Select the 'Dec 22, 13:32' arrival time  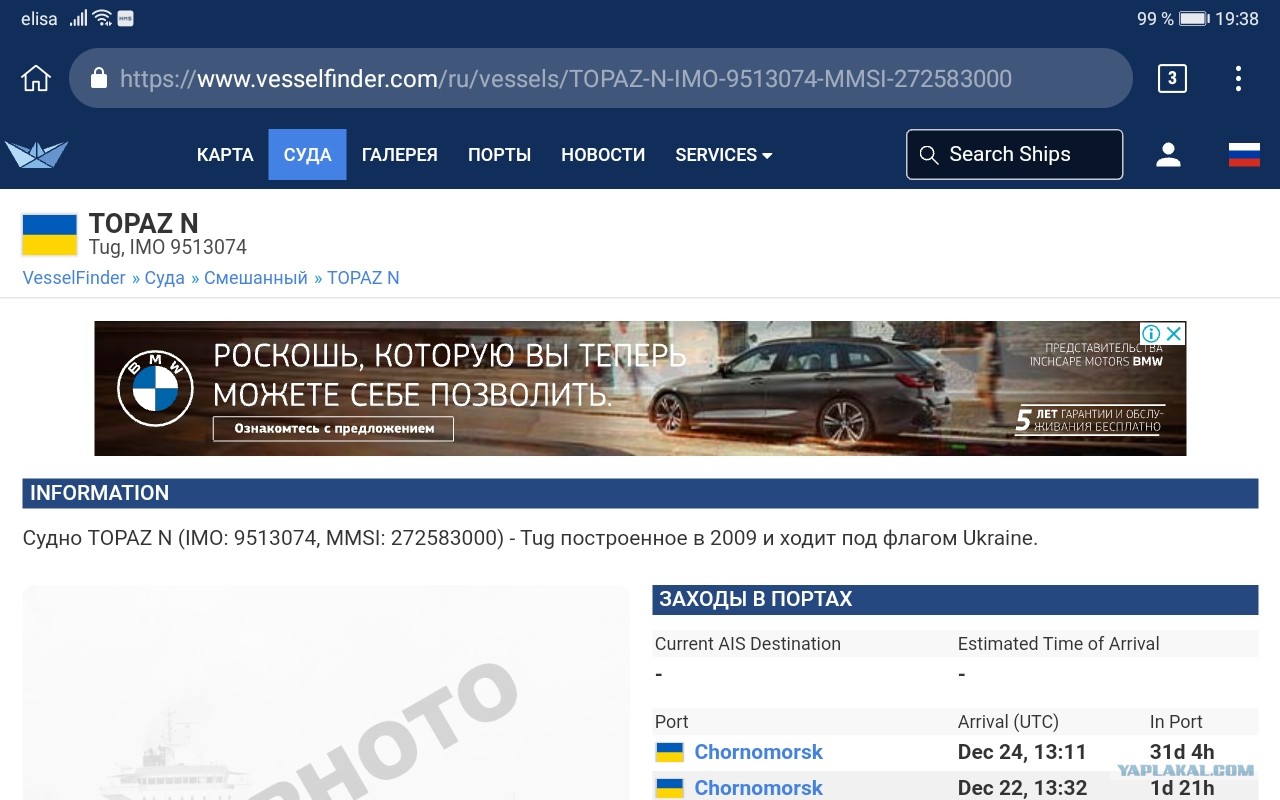(x=1022, y=788)
